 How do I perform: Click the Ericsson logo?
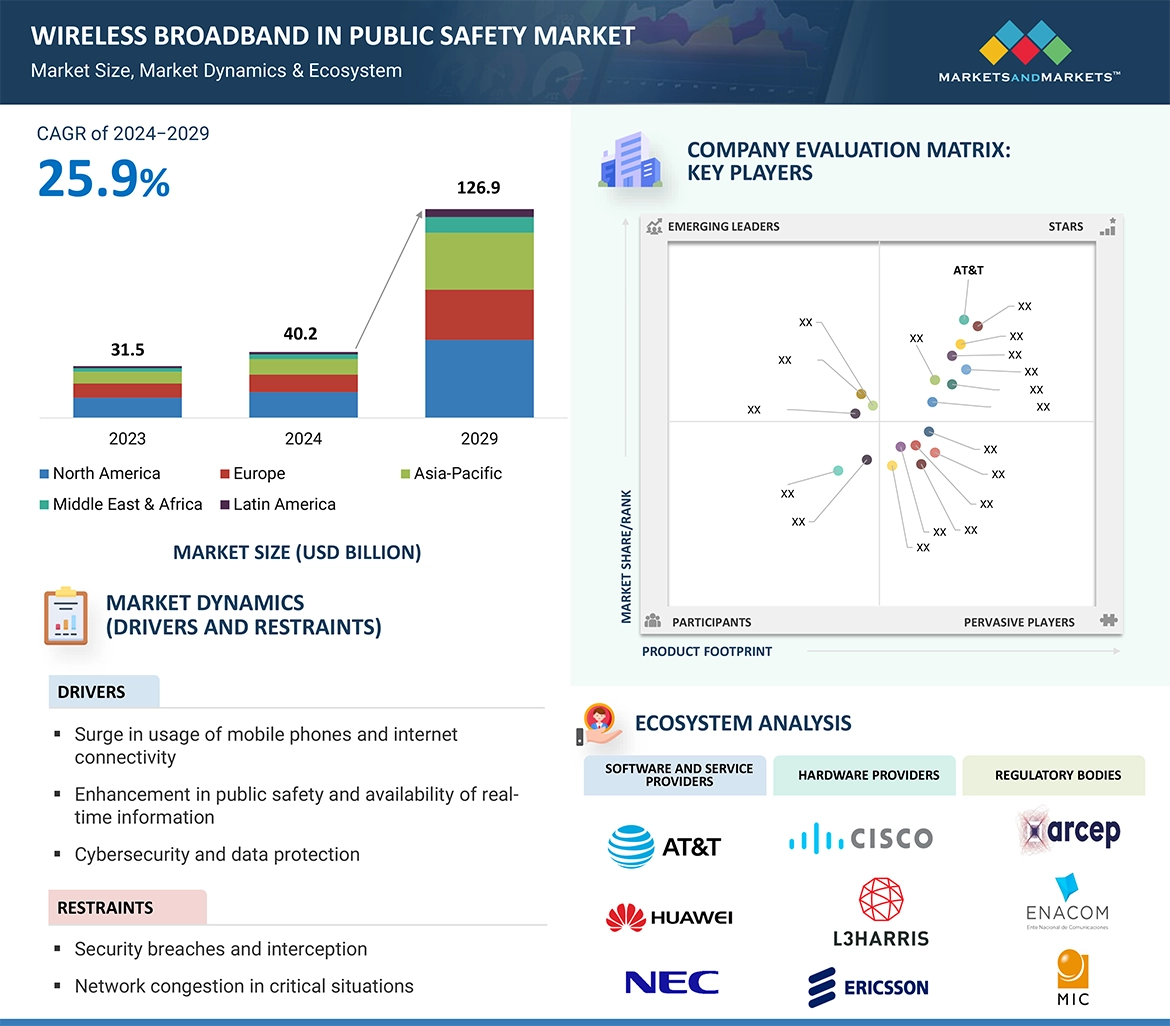coord(868,987)
